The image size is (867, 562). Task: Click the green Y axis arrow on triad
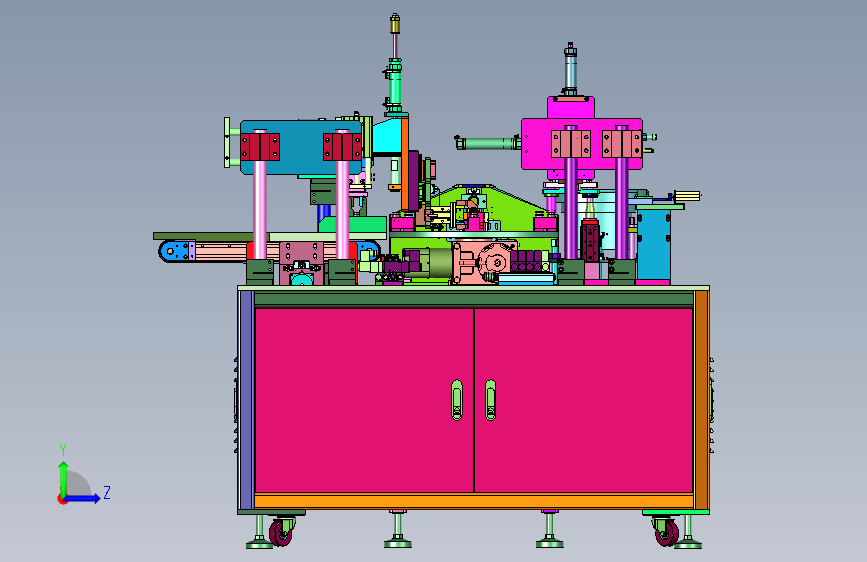tap(64, 478)
